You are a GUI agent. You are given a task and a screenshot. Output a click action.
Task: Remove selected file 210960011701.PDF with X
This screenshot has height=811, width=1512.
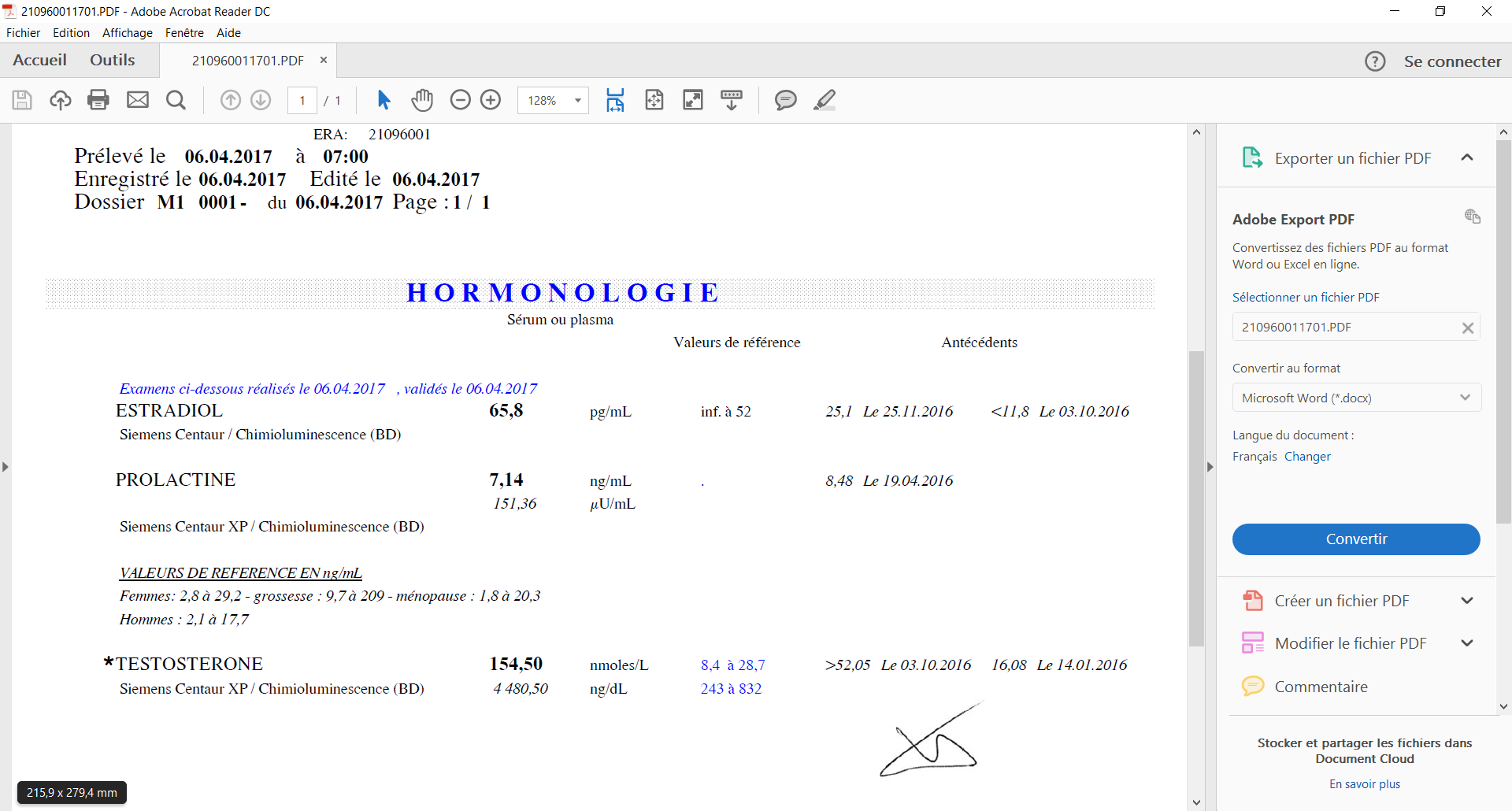[x=1468, y=328]
